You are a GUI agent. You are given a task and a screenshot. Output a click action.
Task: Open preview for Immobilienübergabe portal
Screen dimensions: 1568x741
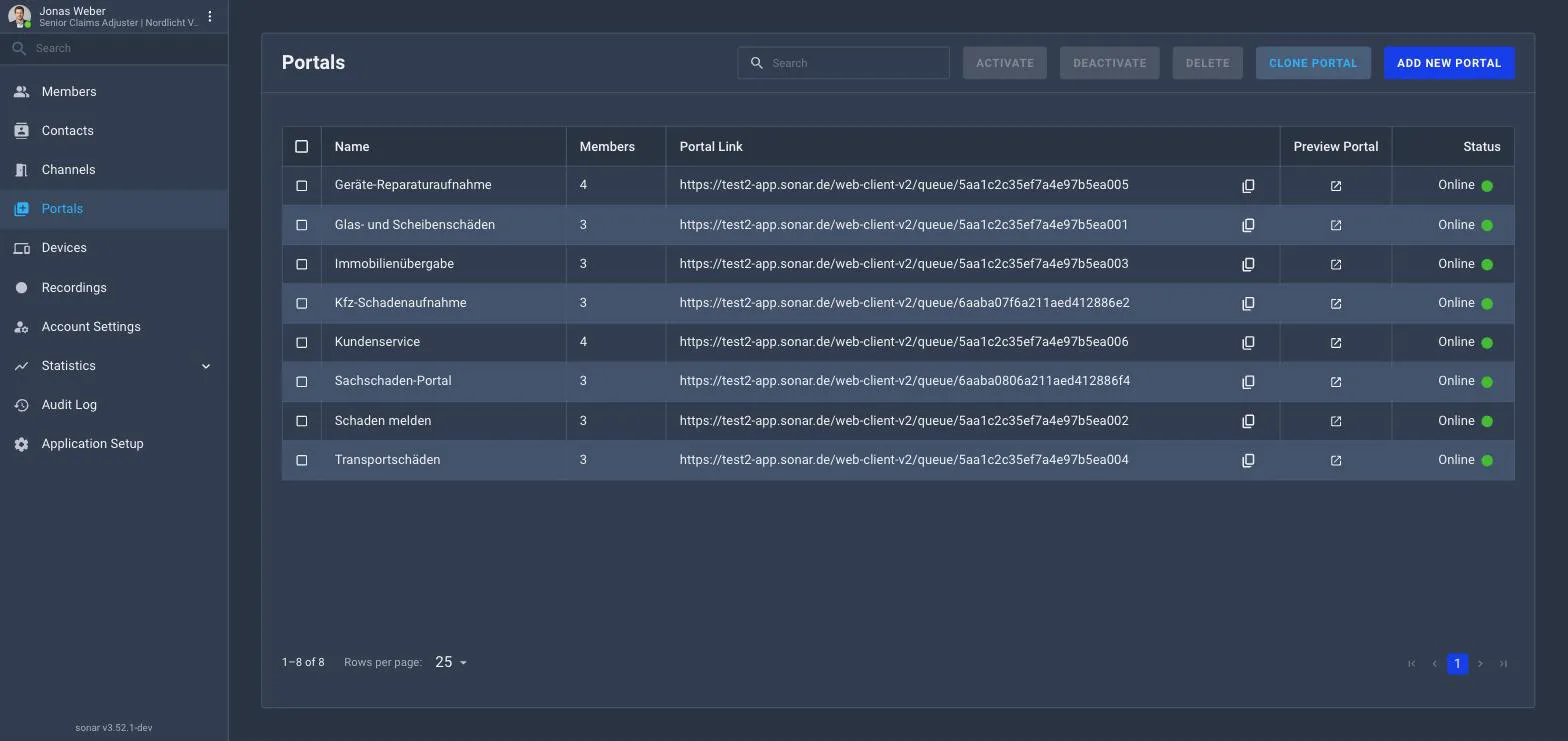point(1336,264)
